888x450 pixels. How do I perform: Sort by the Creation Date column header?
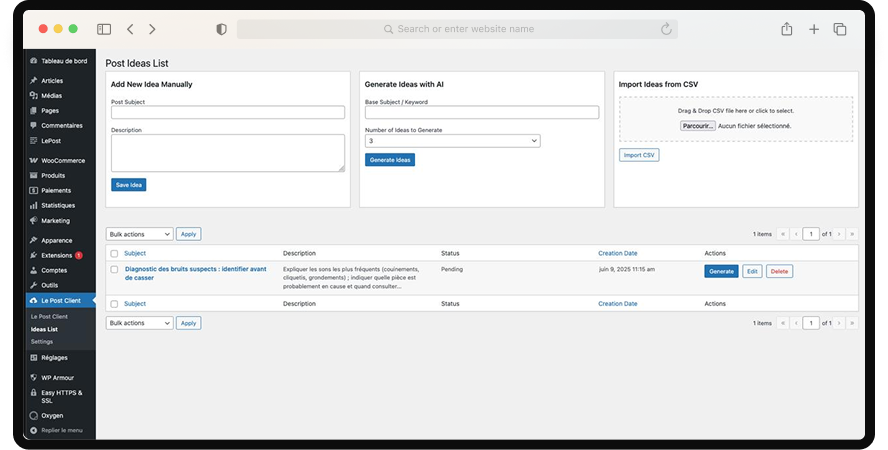pyautogui.click(x=617, y=253)
